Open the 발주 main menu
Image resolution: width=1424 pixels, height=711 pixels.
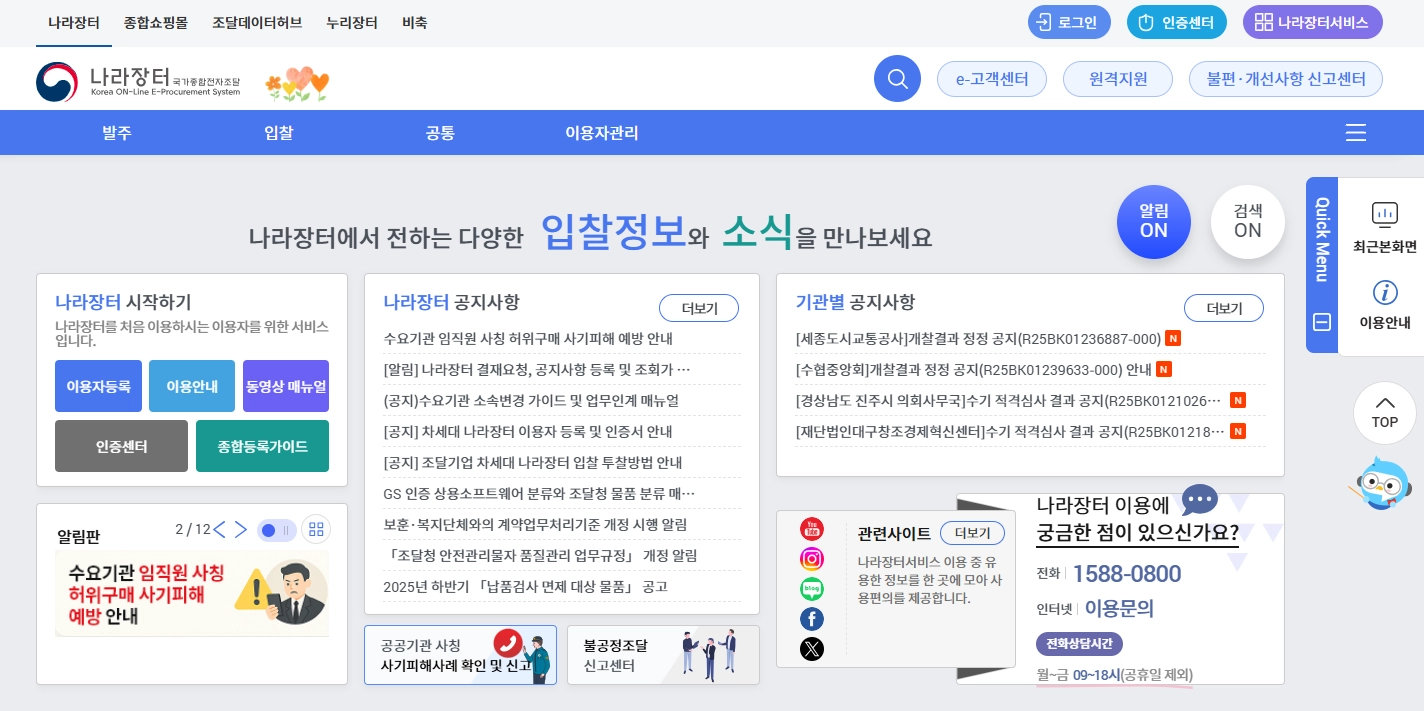[x=117, y=133]
